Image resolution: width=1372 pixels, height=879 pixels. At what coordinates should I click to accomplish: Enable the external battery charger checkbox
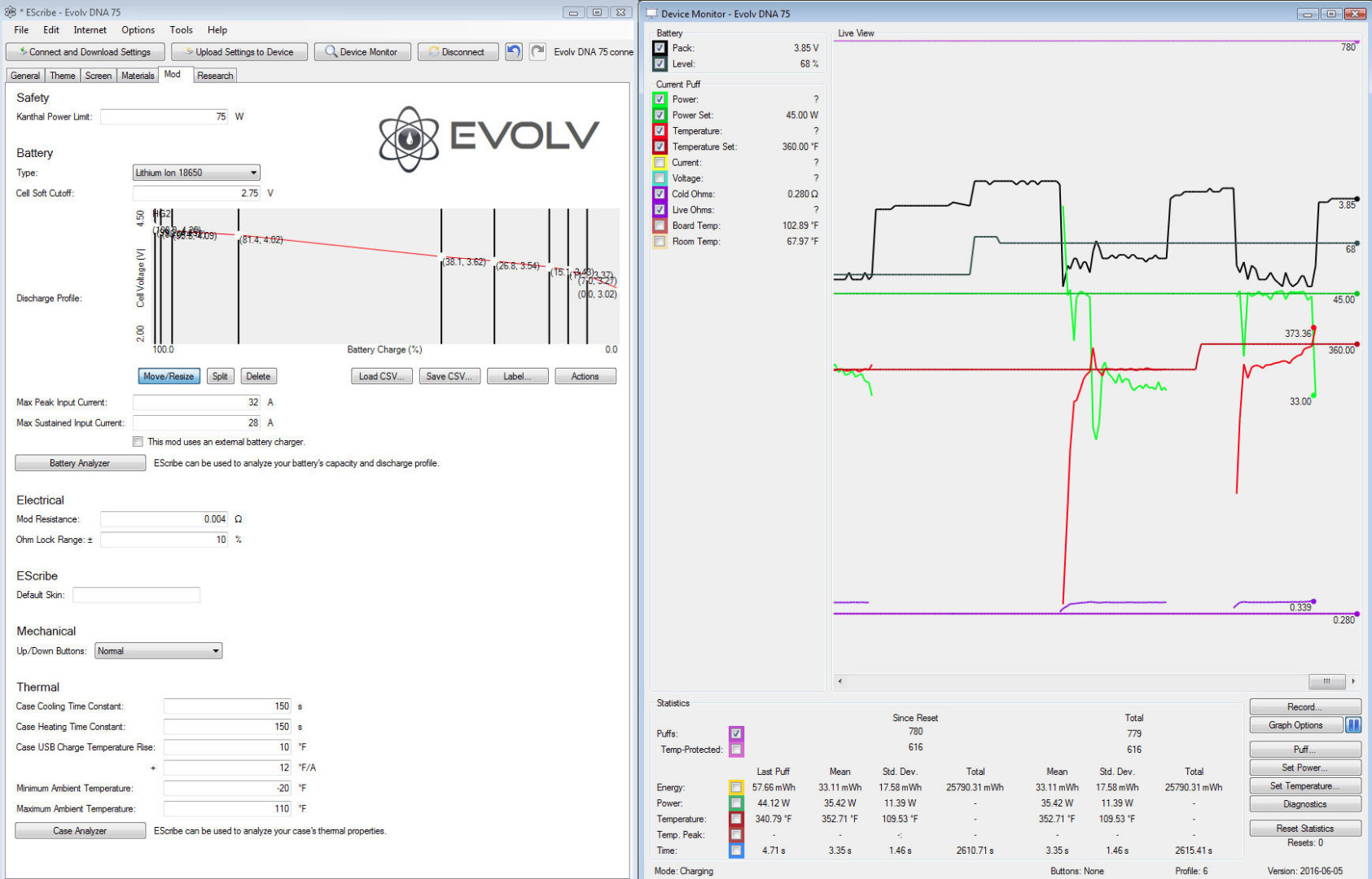point(138,442)
